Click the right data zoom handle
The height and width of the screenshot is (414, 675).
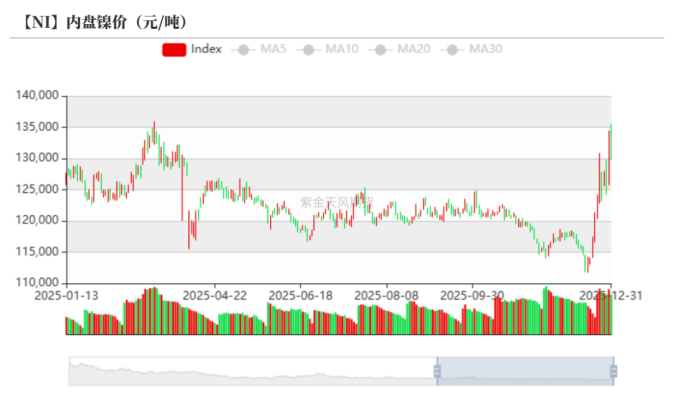tap(613, 371)
